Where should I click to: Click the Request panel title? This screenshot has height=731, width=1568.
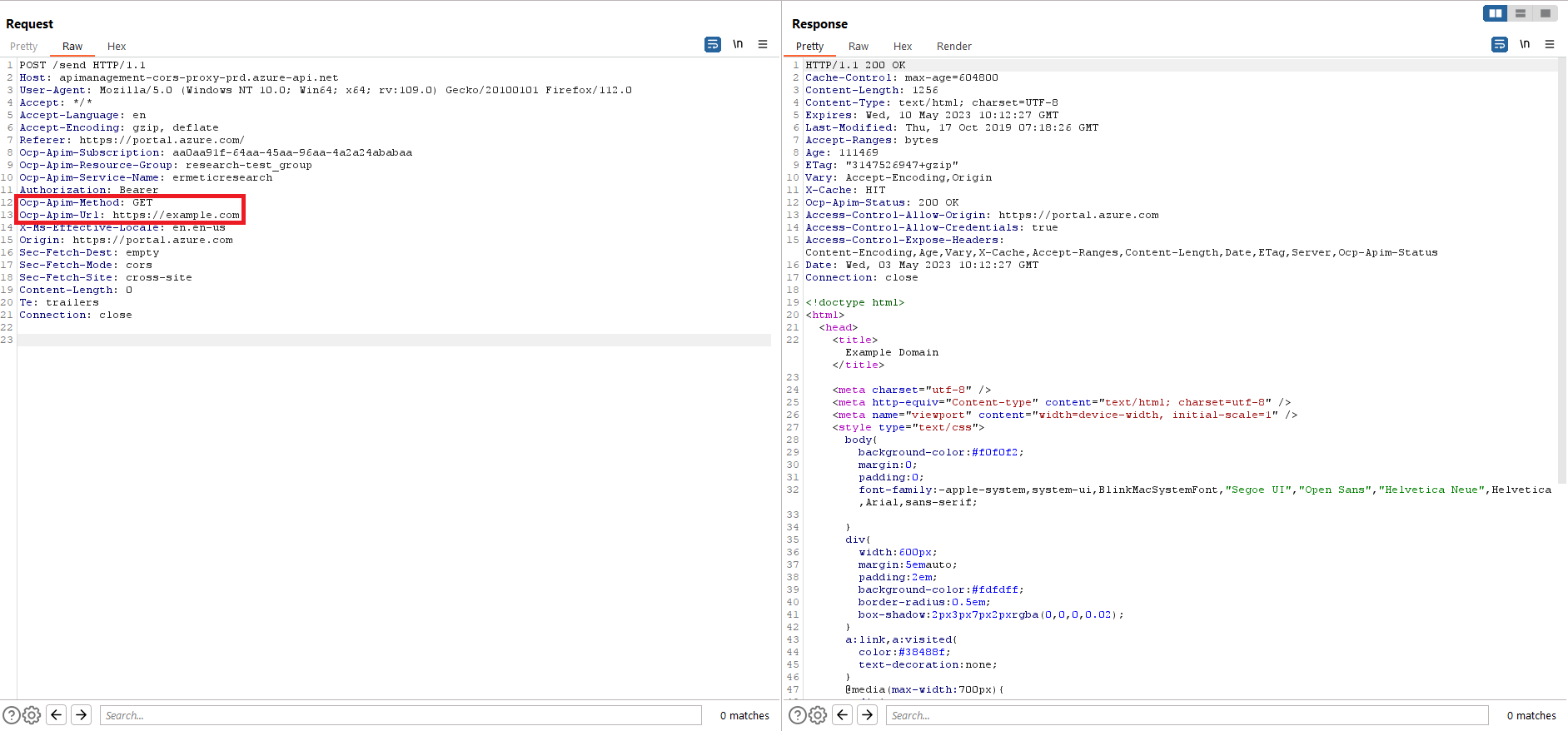coord(29,24)
